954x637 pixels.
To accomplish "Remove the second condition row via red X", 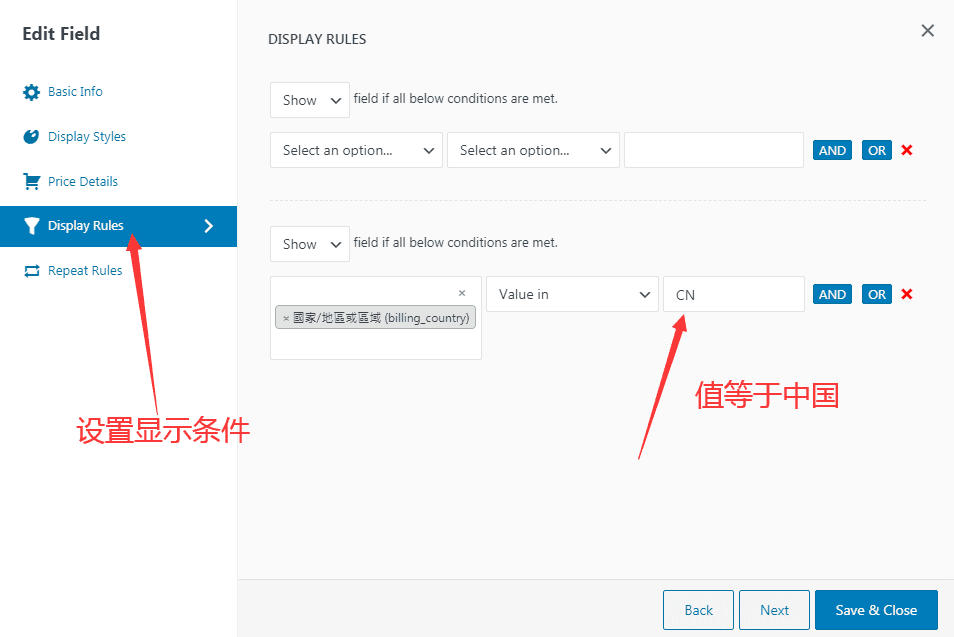I will [906, 293].
